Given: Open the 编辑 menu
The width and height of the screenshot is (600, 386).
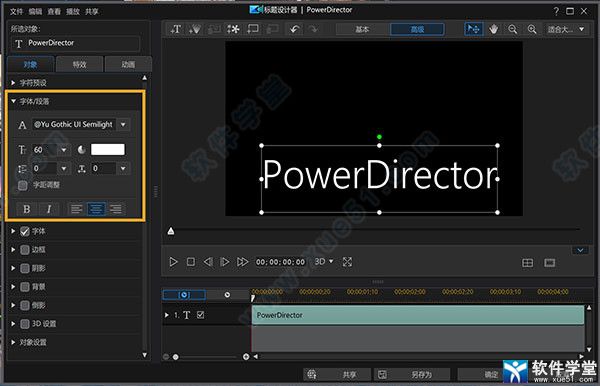Looking at the screenshot, I should tap(35, 11).
